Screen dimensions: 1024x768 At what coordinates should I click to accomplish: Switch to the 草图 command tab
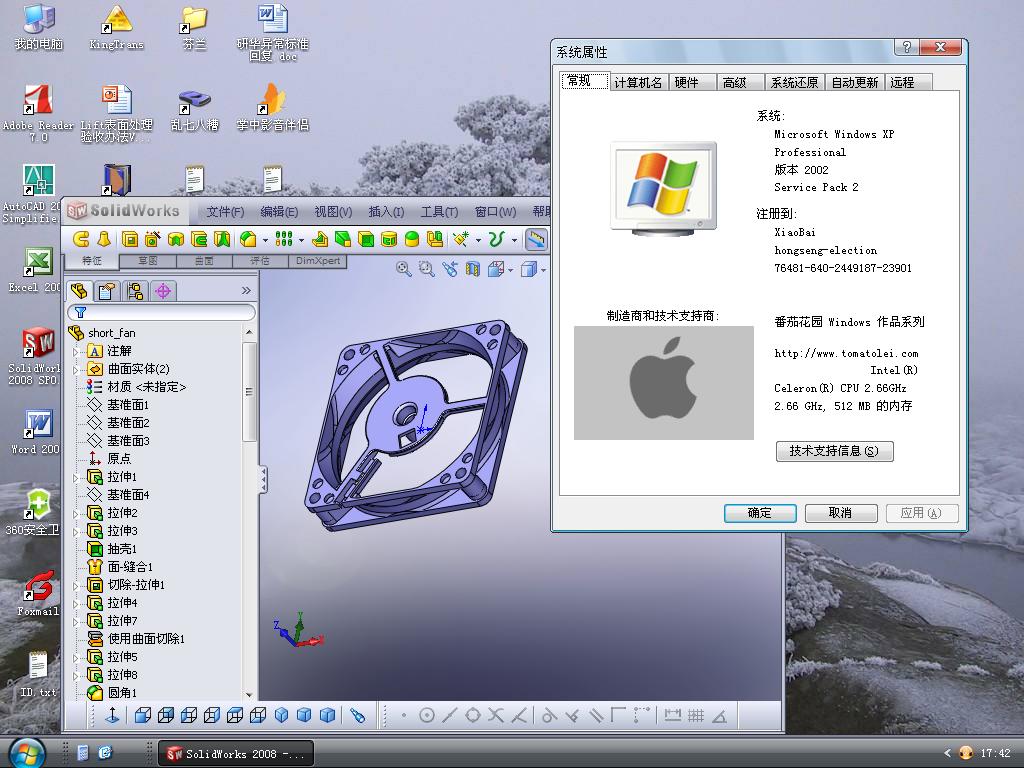pyautogui.click(x=148, y=261)
